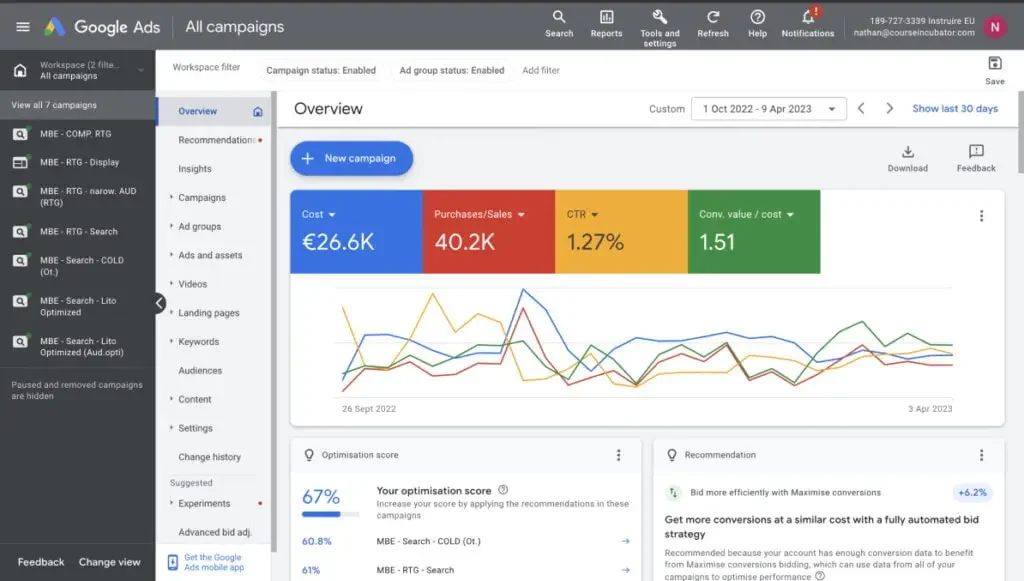Click the Google Ads logo
Viewport: 1024px width, 581px height.
pyautogui.click(x=102, y=27)
